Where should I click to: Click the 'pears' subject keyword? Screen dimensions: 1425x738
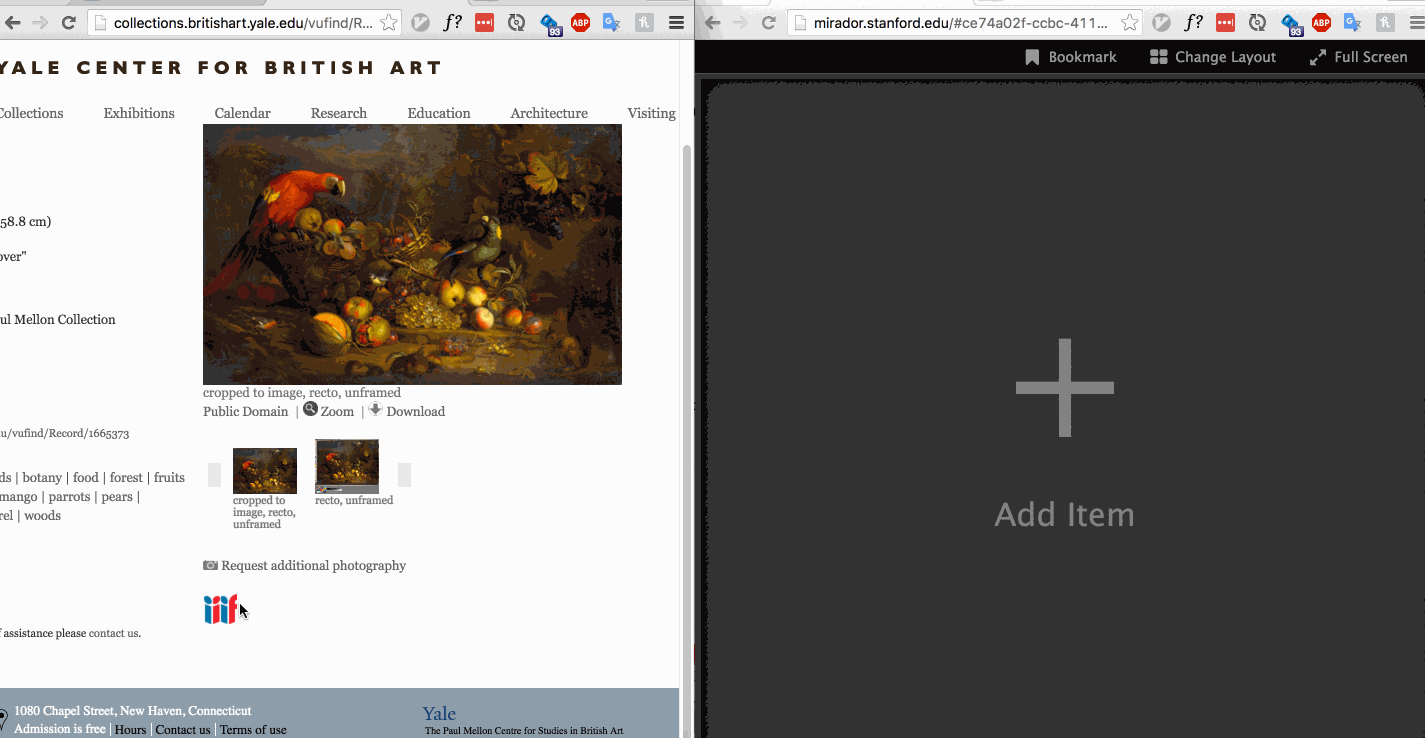117,496
